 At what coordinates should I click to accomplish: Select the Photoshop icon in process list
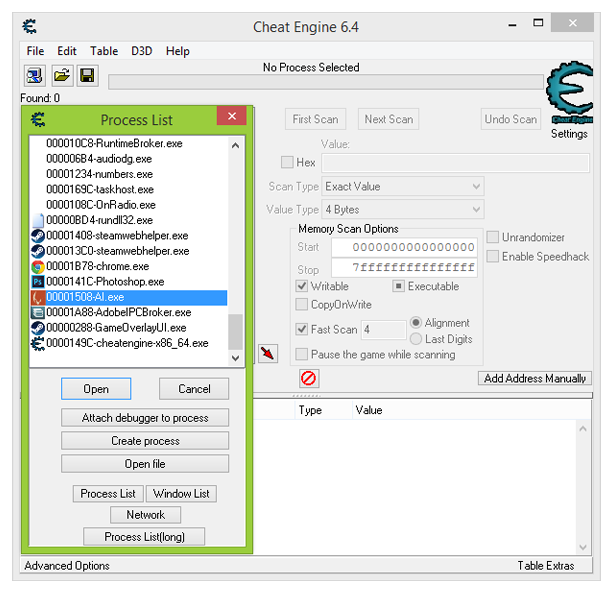tap(38, 282)
